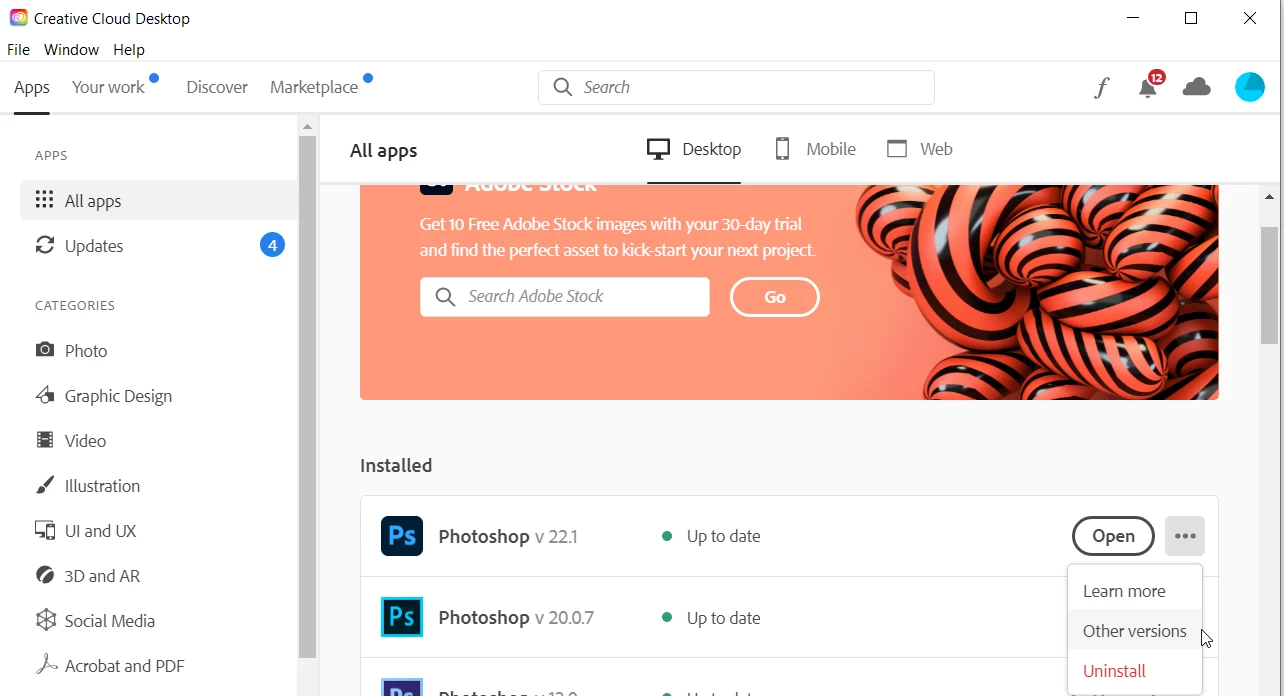Choose Uninstall from the context menu
The image size is (1284, 696).
point(1135,671)
